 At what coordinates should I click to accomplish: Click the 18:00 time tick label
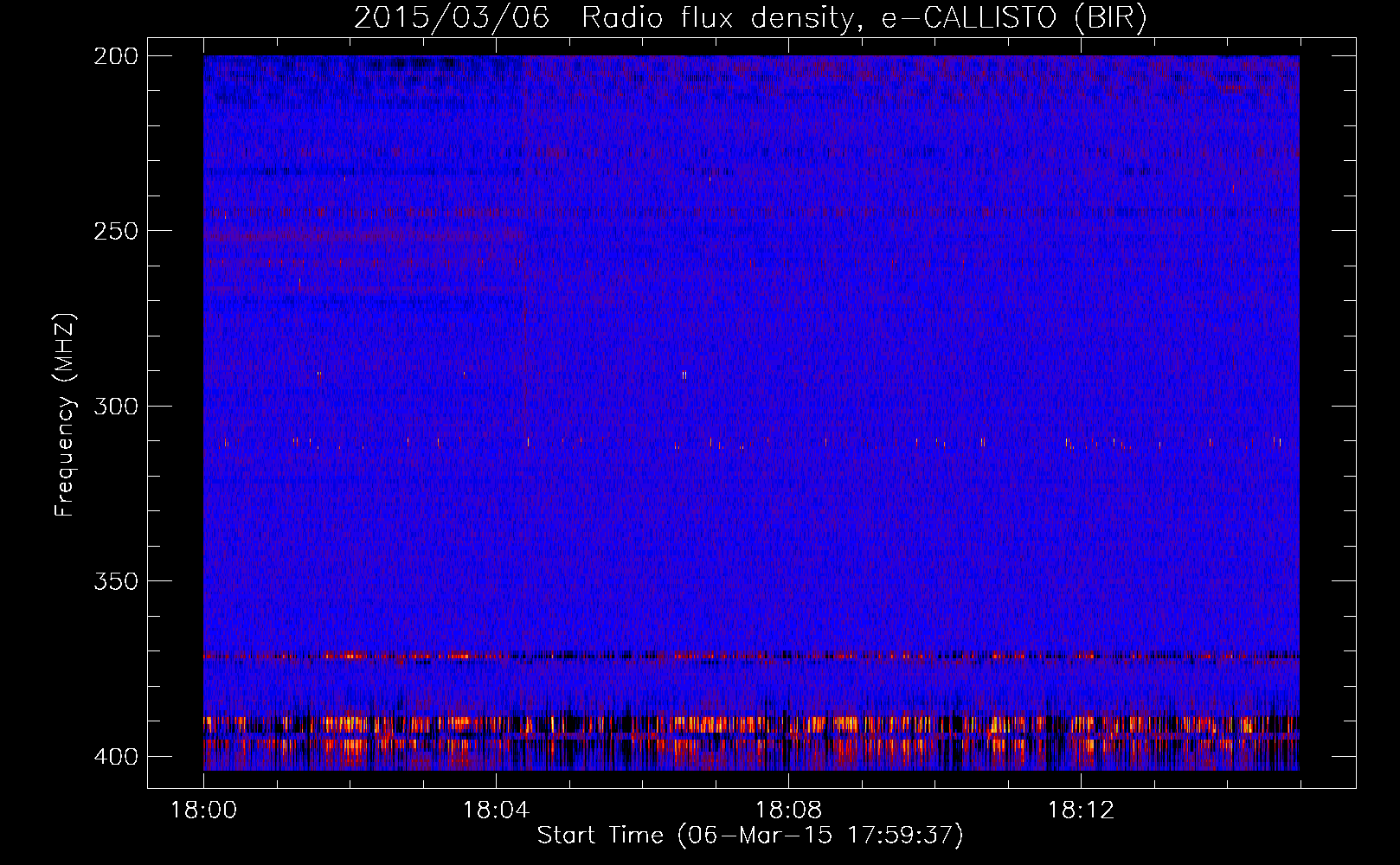(x=203, y=811)
